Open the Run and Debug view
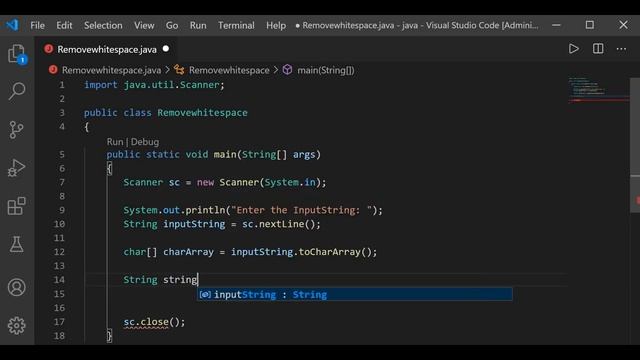 17,168
